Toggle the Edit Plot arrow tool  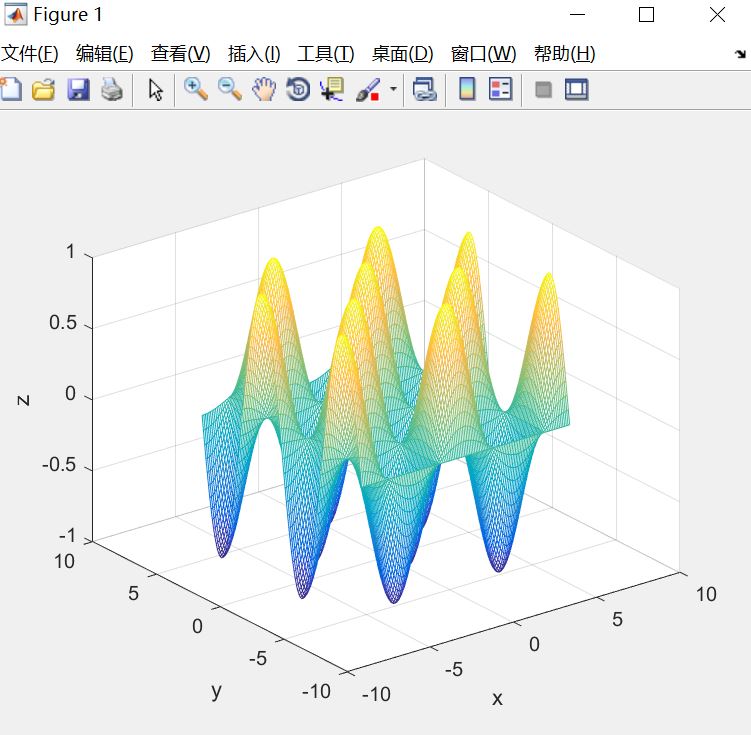pyautogui.click(x=155, y=90)
